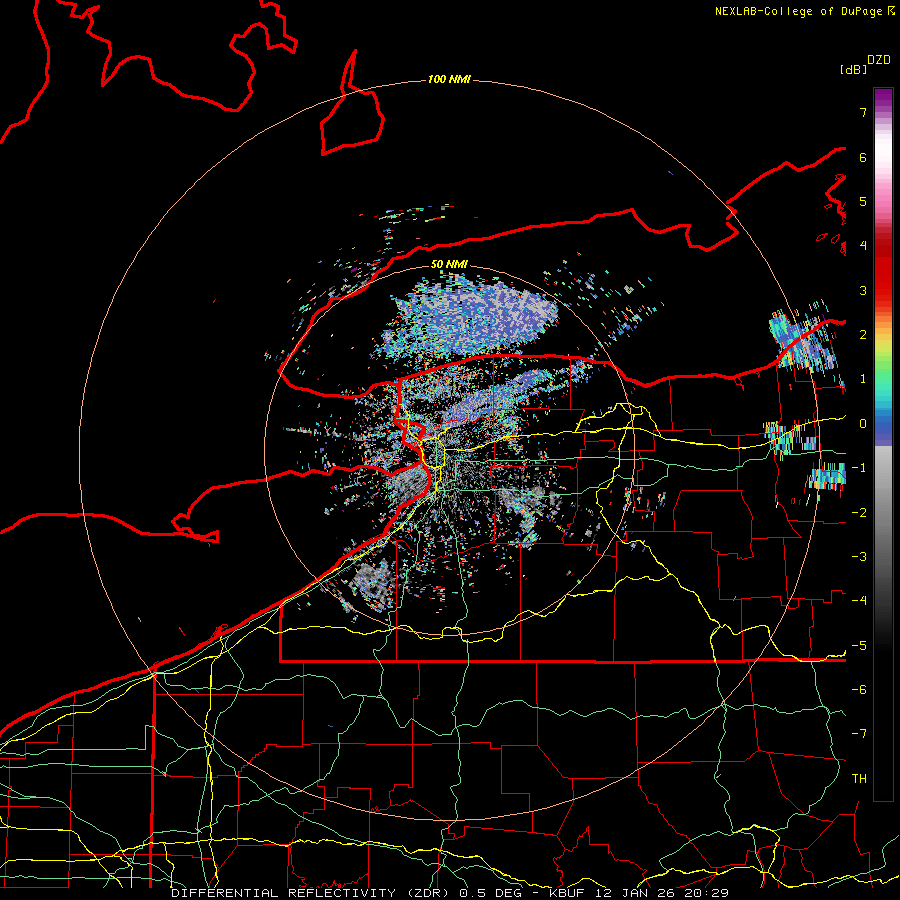Click the red 3 dB band of color bar
The width and height of the screenshot is (900, 900).
883,290
